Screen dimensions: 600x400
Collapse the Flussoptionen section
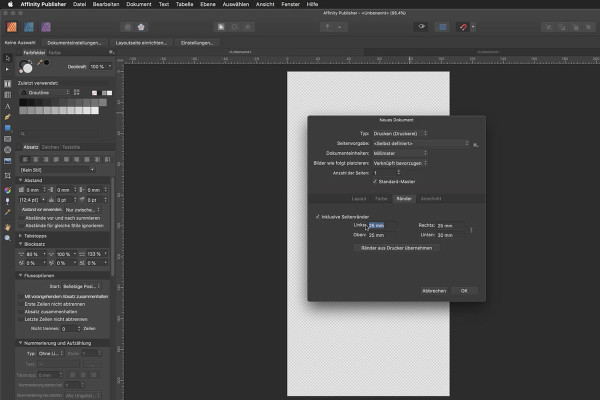click(x=21, y=276)
